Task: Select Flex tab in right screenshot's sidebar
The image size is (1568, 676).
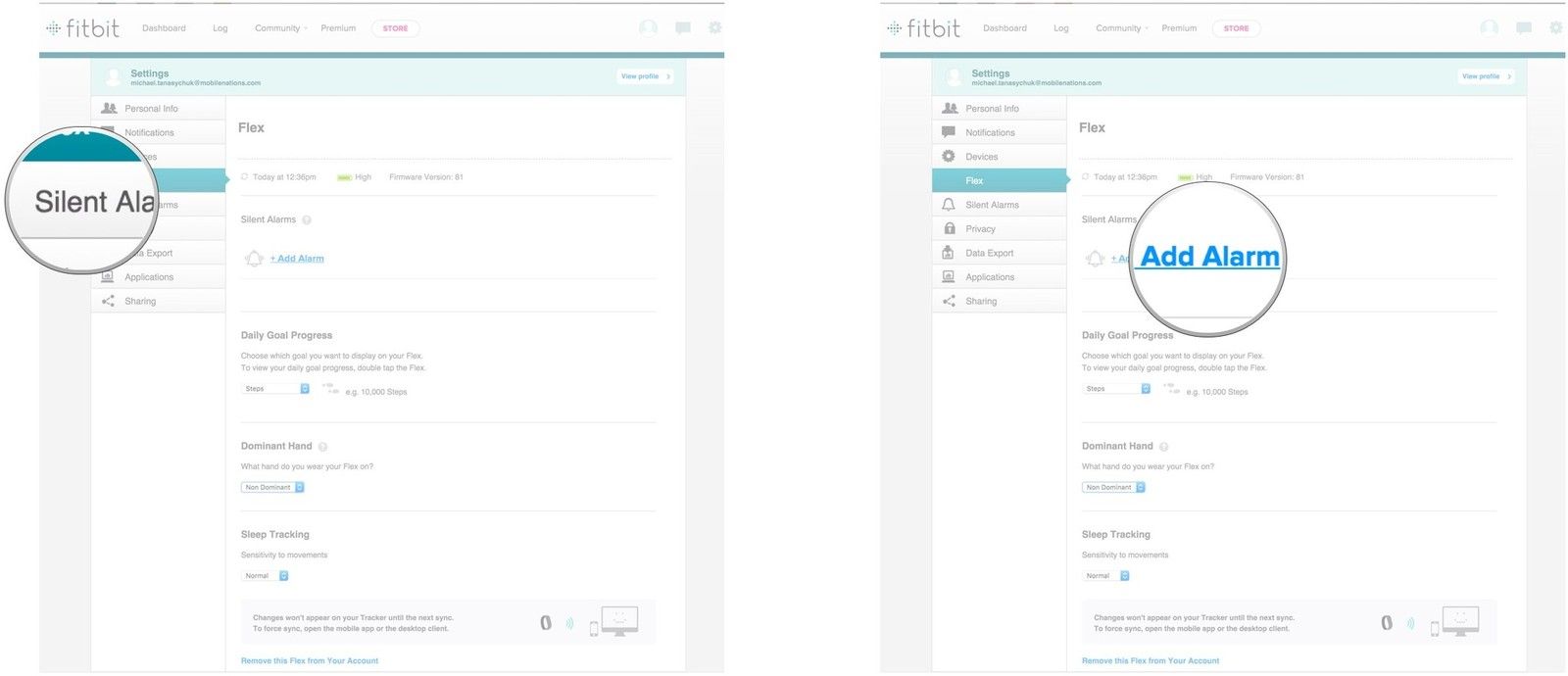Action: [x=998, y=180]
